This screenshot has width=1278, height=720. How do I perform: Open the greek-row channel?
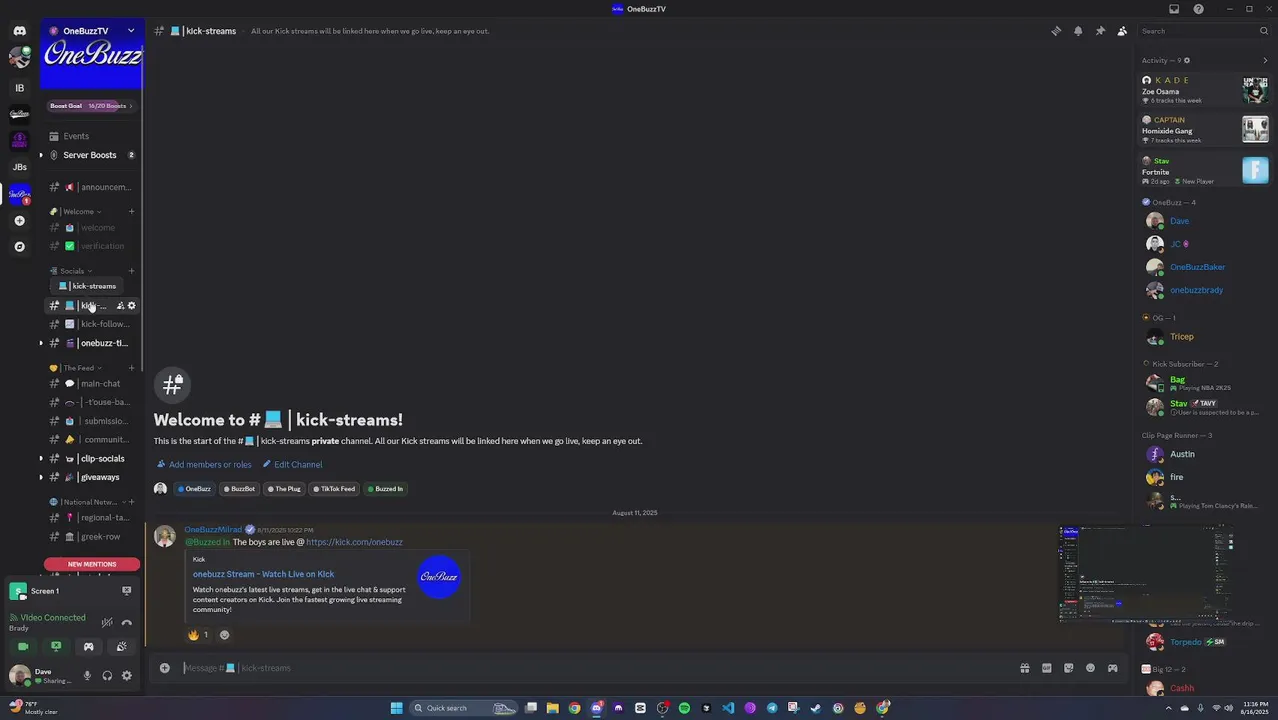coord(91,537)
